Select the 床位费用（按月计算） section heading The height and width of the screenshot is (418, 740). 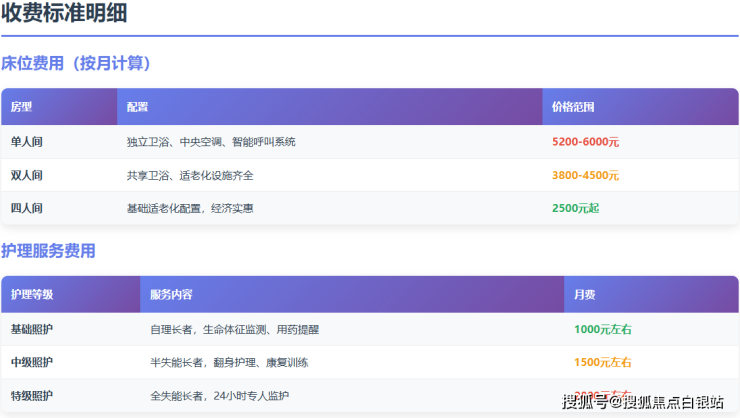76,64
